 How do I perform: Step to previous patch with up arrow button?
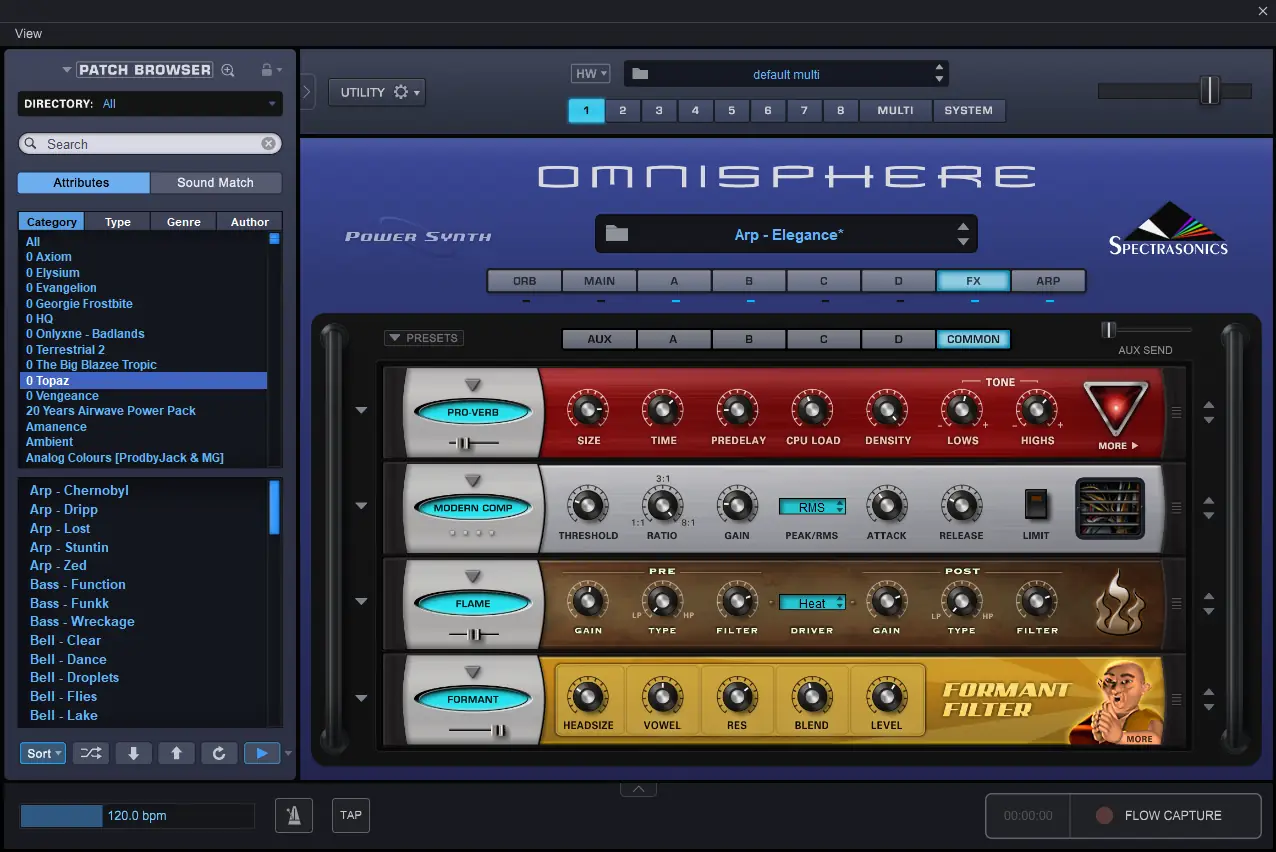[176, 753]
